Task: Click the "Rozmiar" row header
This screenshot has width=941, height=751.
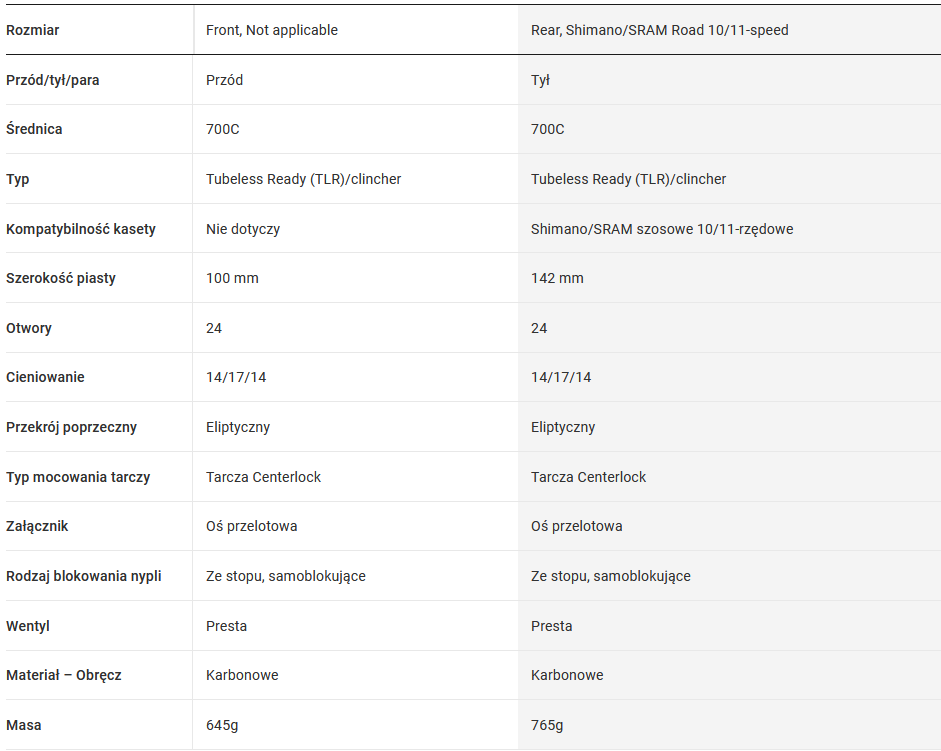Action: click(33, 30)
